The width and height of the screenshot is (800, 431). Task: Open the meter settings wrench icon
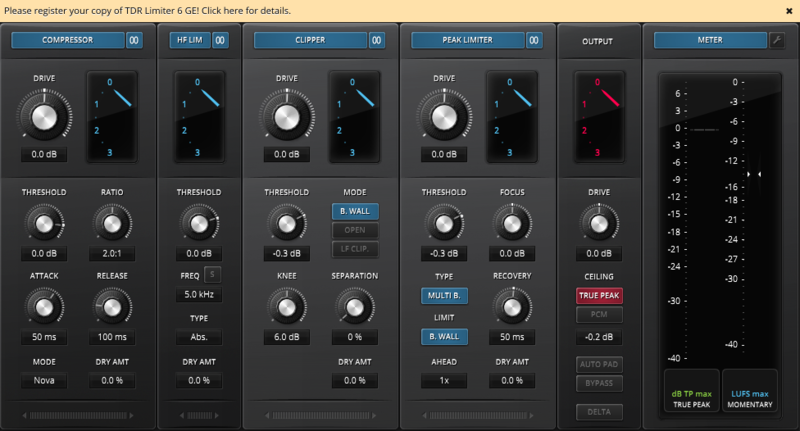tap(777, 40)
